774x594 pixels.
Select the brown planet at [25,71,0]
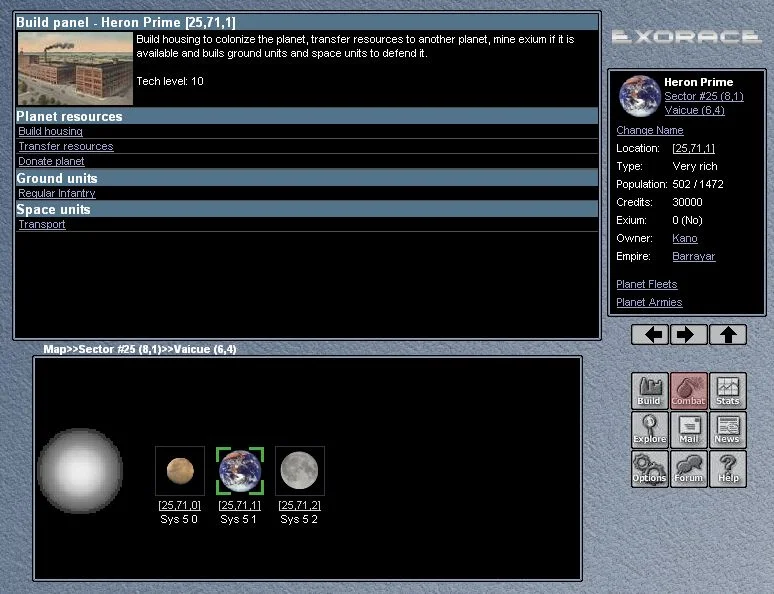tap(180, 470)
